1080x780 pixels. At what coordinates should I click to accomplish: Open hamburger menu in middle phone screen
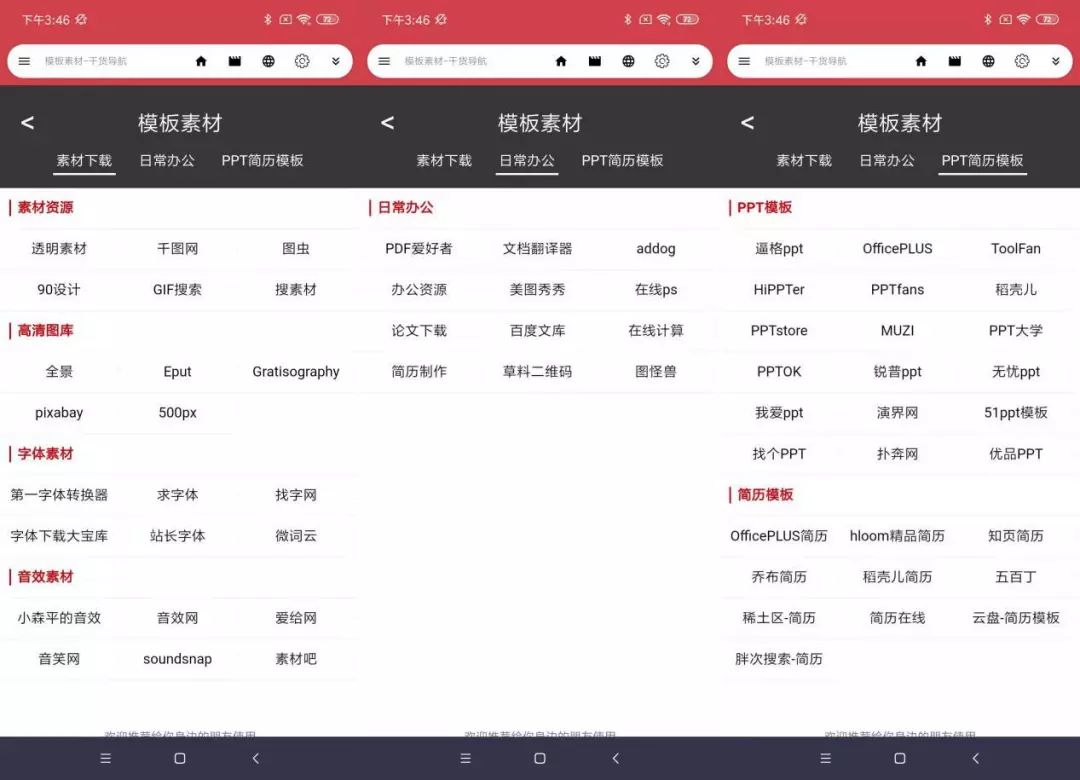pos(384,61)
